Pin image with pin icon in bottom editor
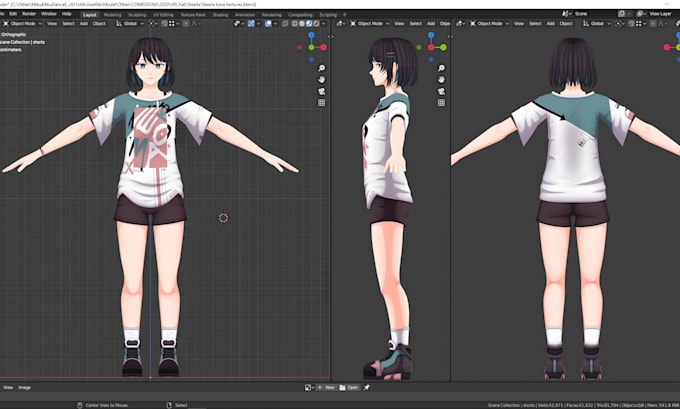680x409 pixels. pos(367,387)
